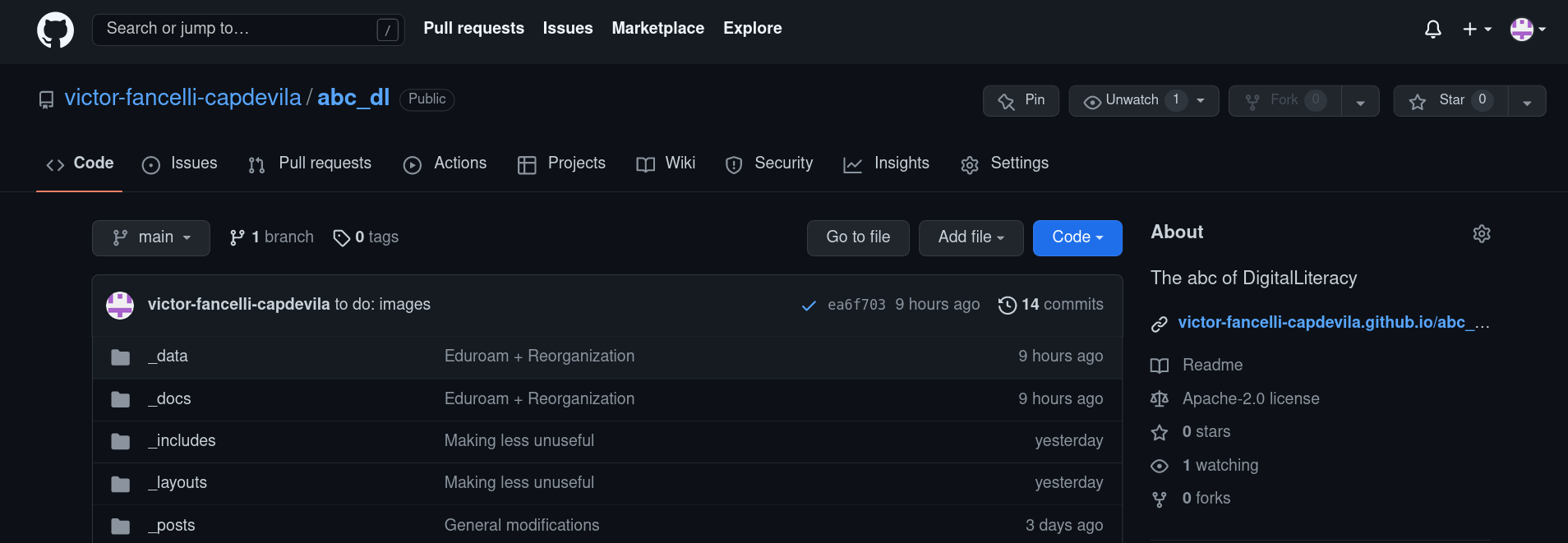Switch to the Actions tab
This screenshot has width=1568, height=543.
[x=445, y=163]
